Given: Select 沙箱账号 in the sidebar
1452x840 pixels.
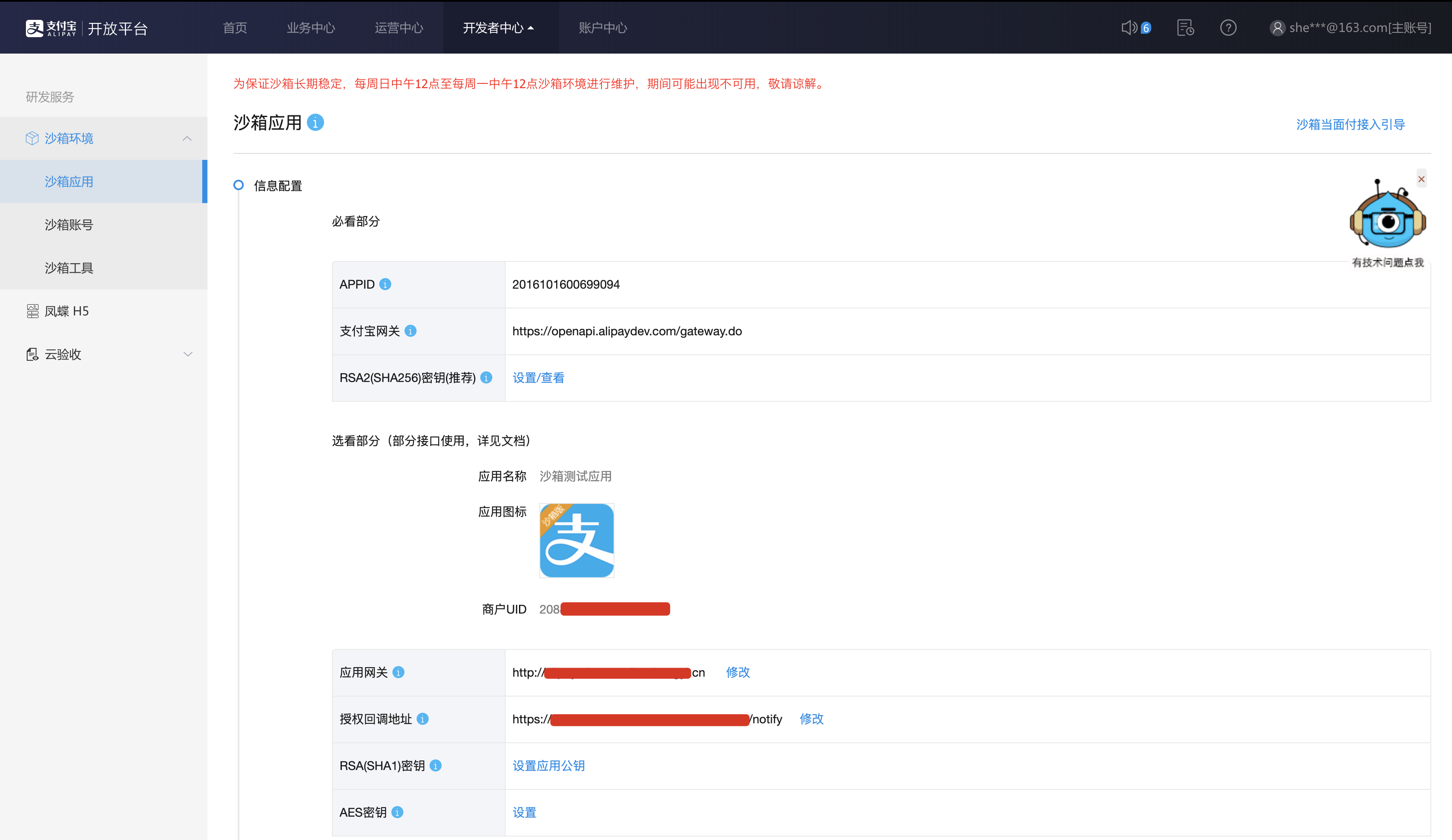Looking at the screenshot, I should click(69, 225).
